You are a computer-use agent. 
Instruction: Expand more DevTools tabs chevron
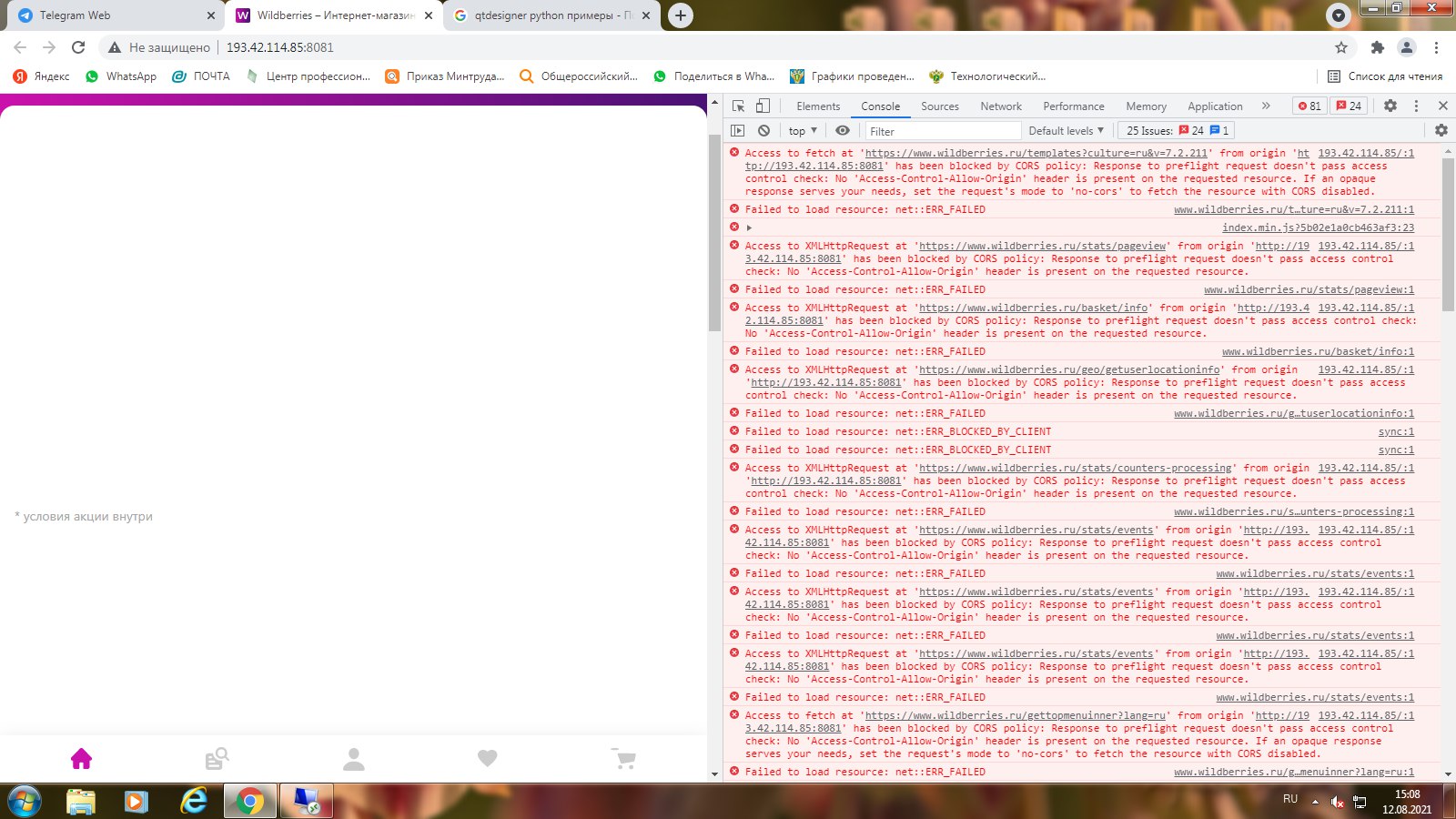tap(1266, 106)
